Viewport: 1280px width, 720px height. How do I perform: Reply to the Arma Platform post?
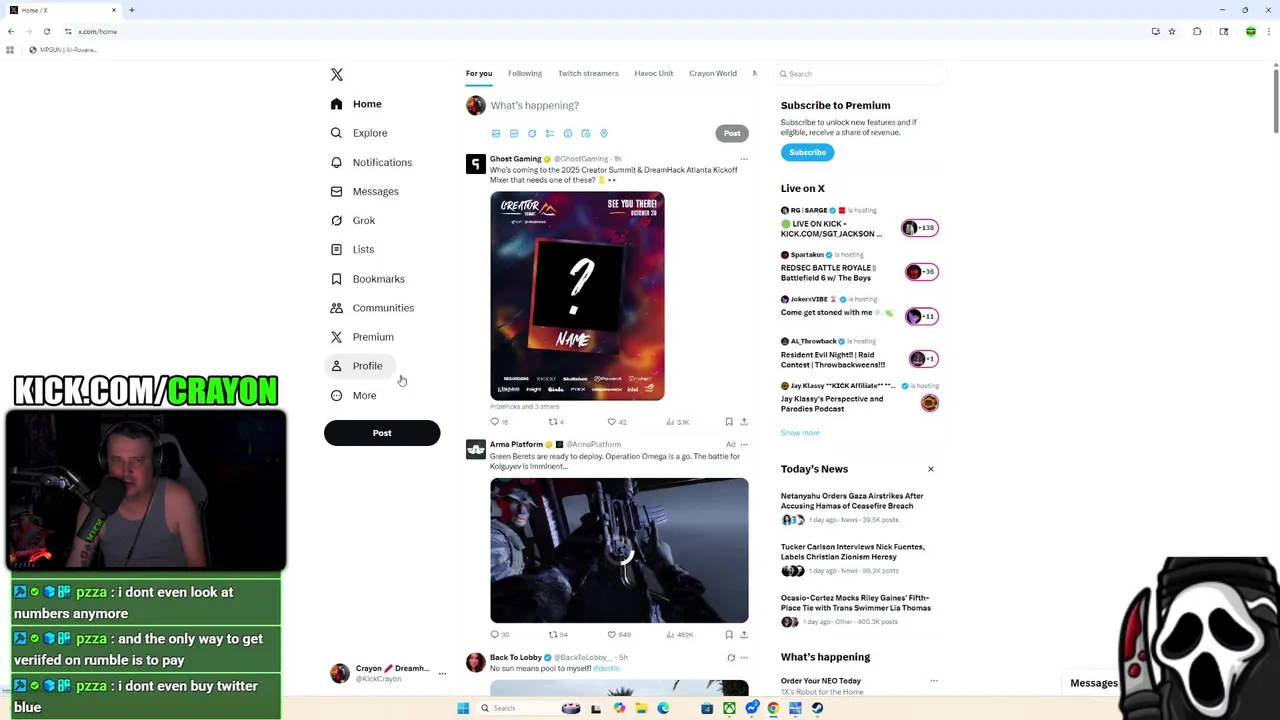click(x=500, y=634)
